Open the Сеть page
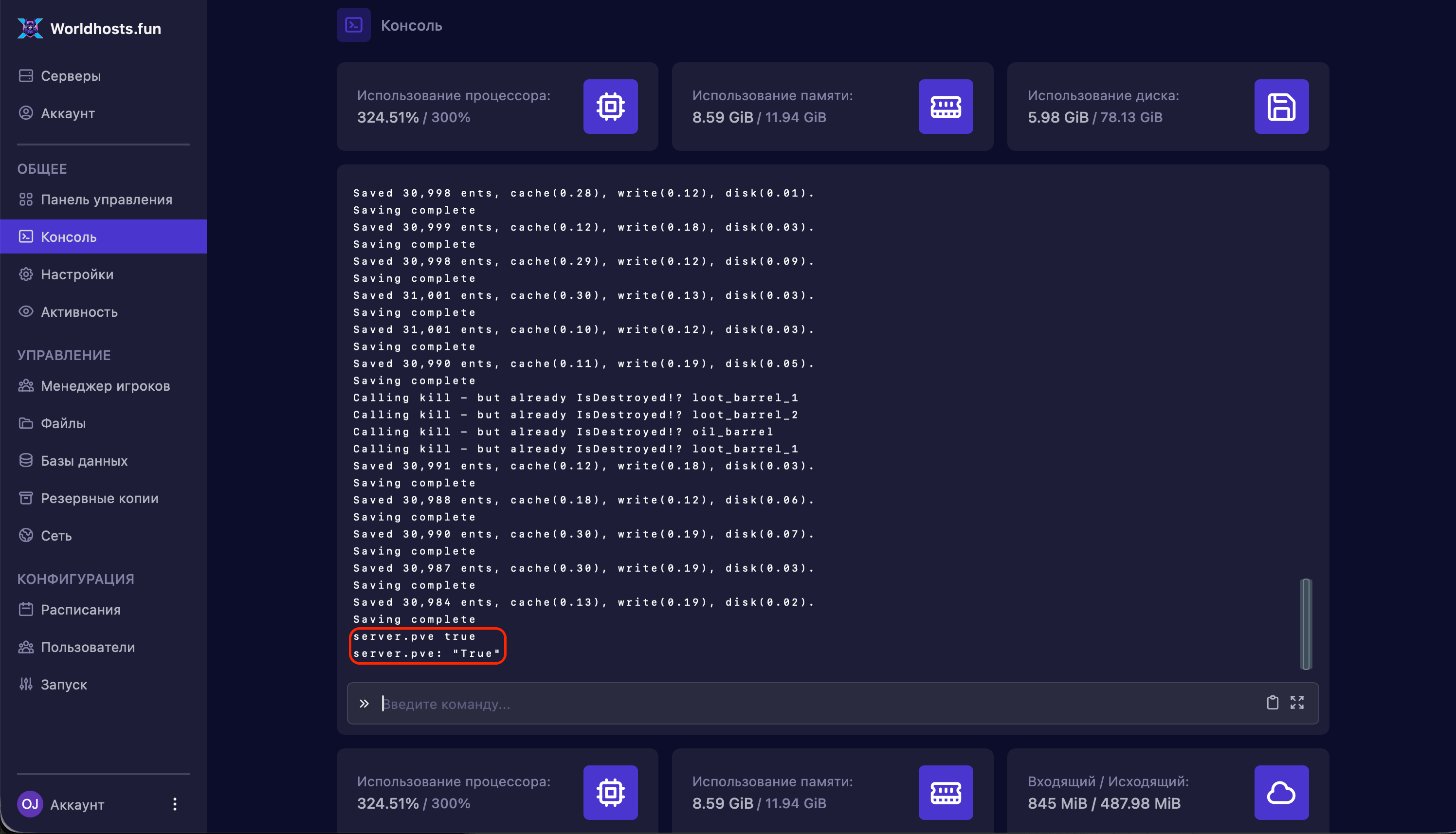The height and width of the screenshot is (834, 1456). click(x=103, y=536)
